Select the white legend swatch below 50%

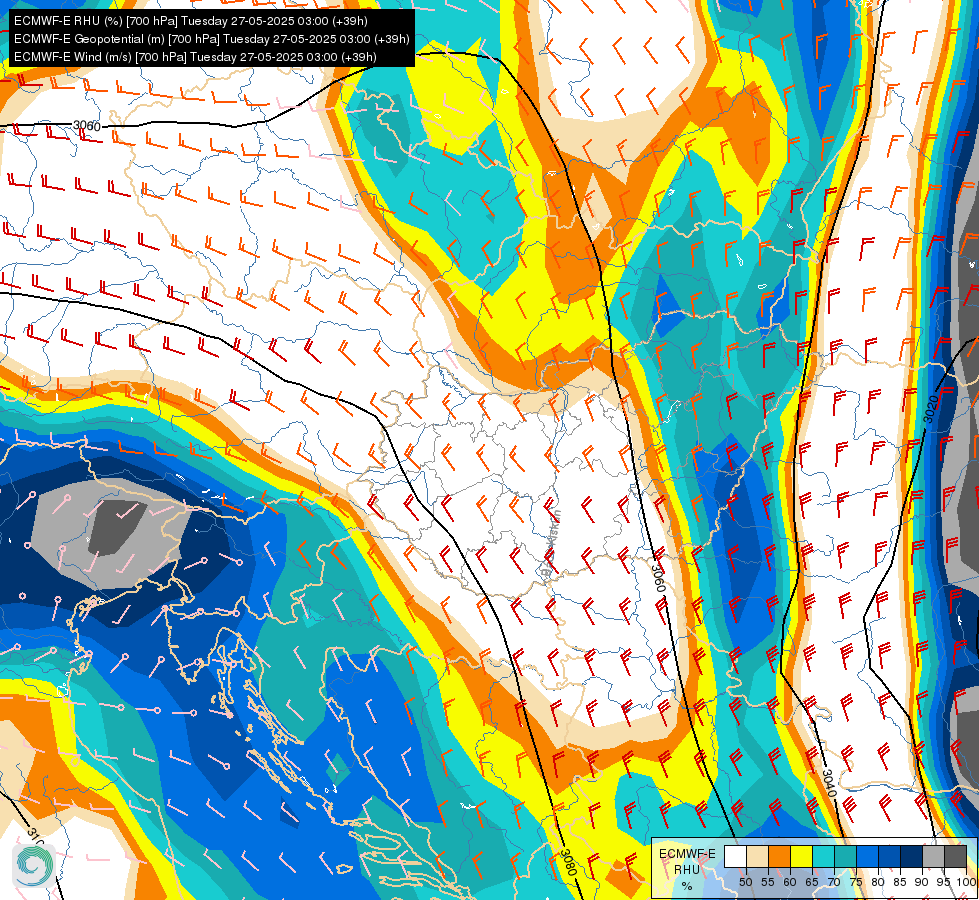click(735, 856)
